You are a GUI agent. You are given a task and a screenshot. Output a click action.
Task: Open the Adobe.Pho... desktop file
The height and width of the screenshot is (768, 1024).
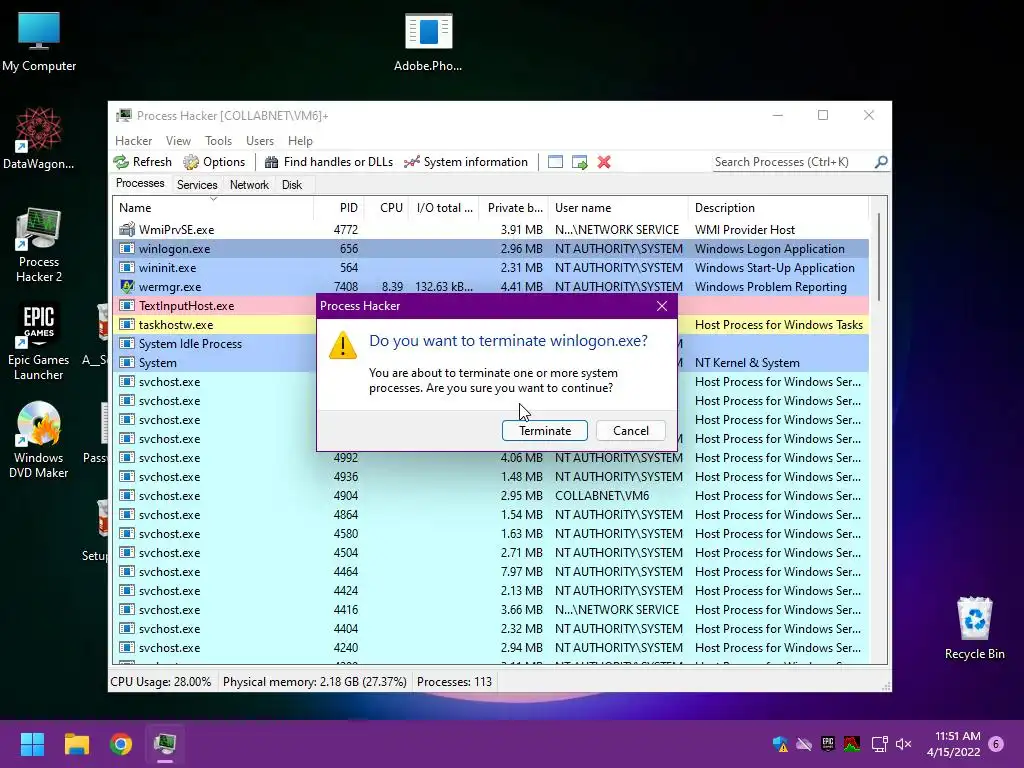tap(428, 42)
